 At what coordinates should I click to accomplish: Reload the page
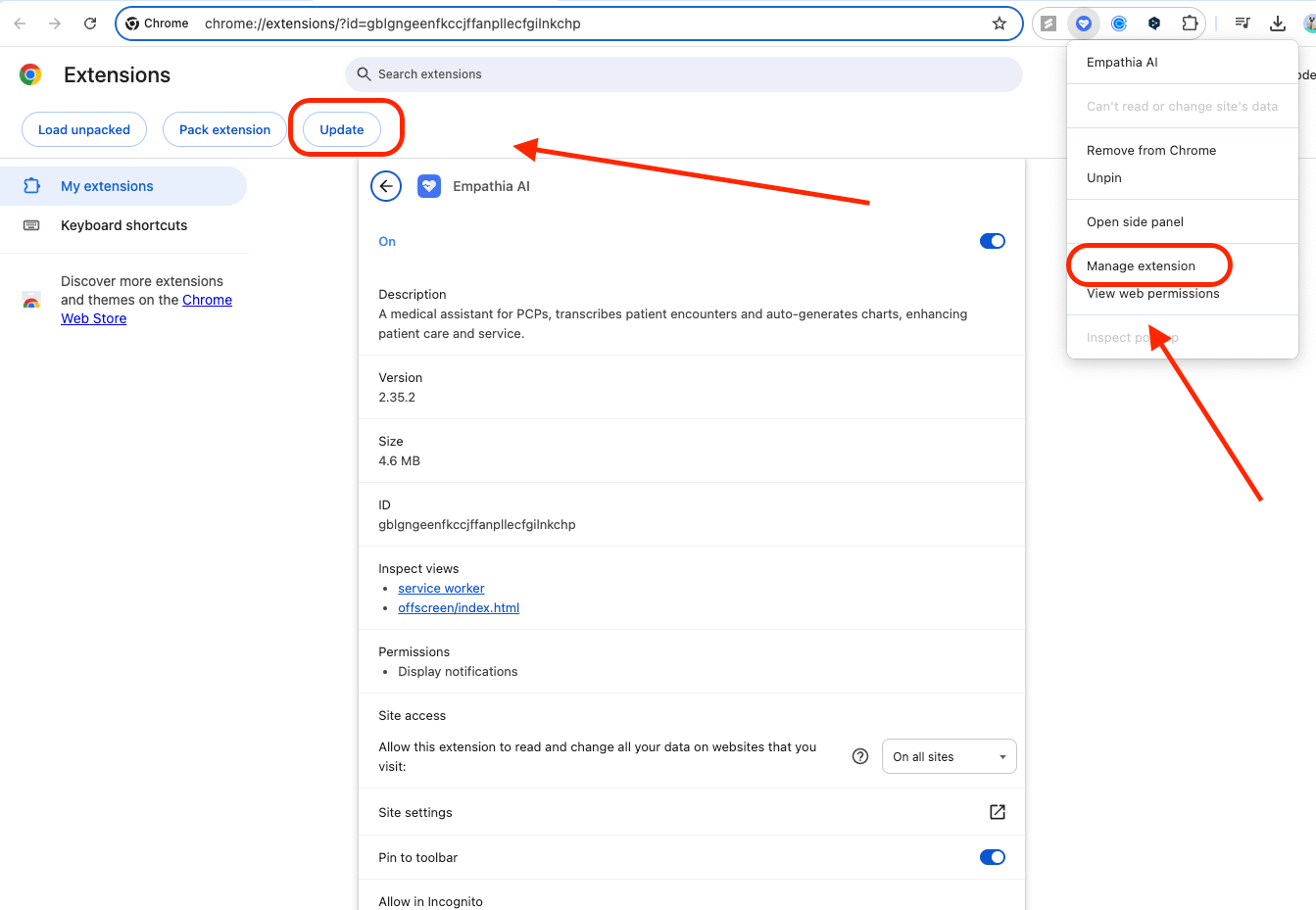coord(90,24)
